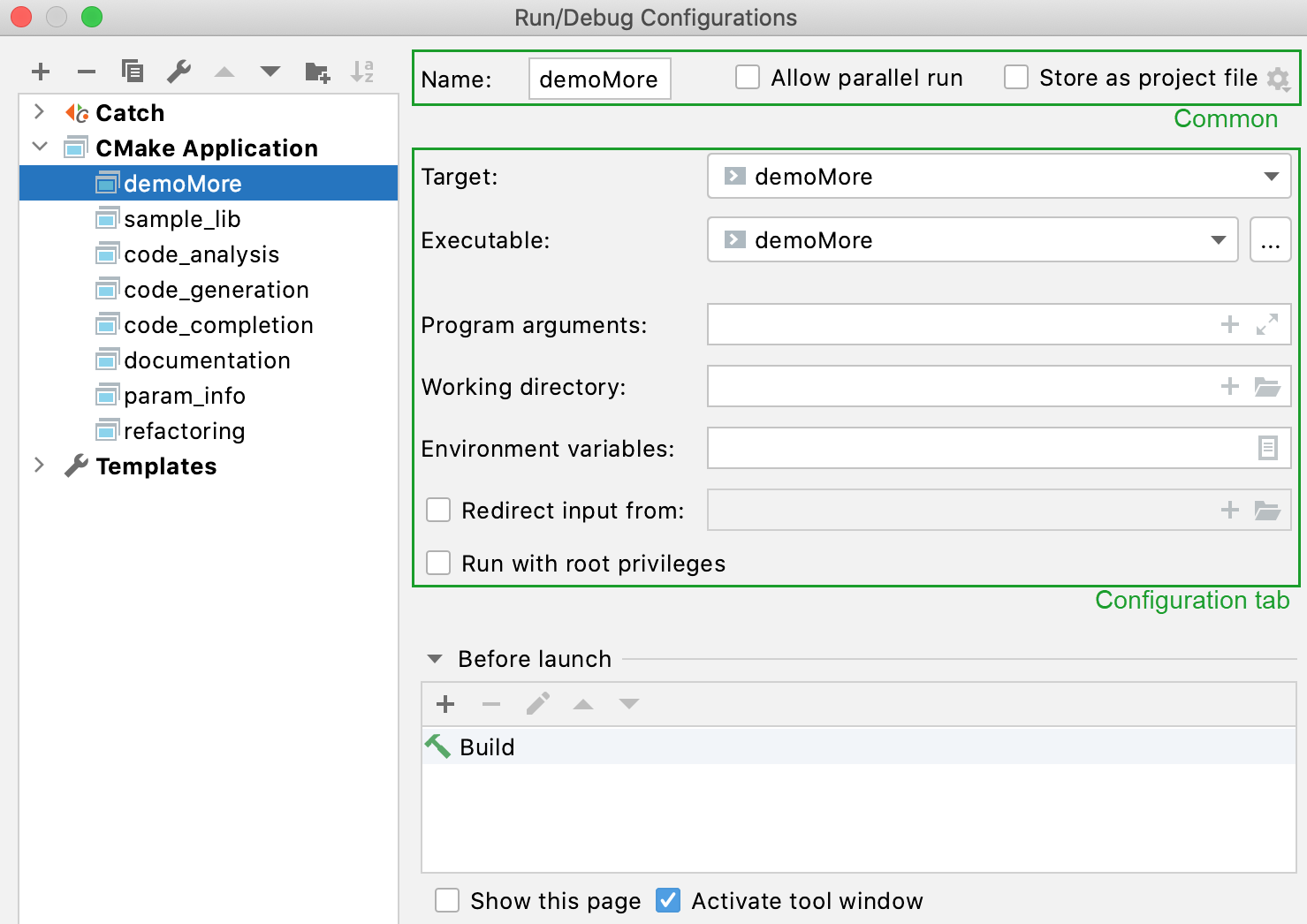
Task: Create a new folder for configurations
Action: (x=316, y=72)
